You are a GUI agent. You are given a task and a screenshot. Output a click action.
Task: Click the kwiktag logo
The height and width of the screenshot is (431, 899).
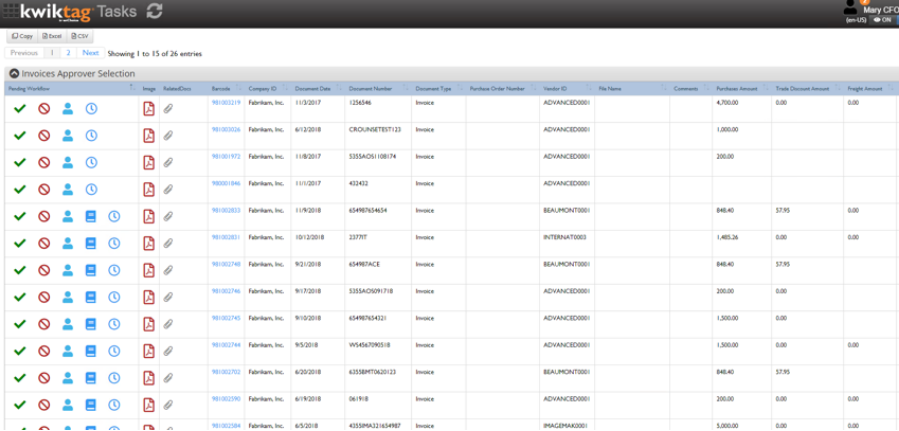point(56,11)
